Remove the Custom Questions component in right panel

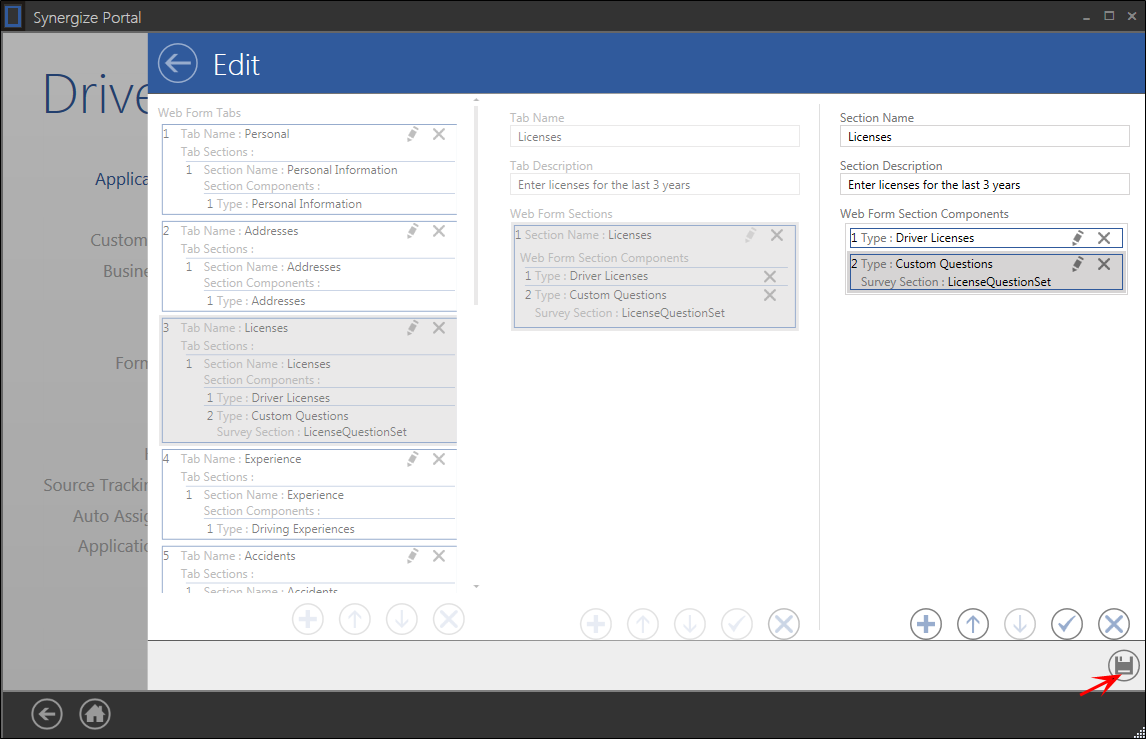pyautogui.click(x=1104, y=264)
